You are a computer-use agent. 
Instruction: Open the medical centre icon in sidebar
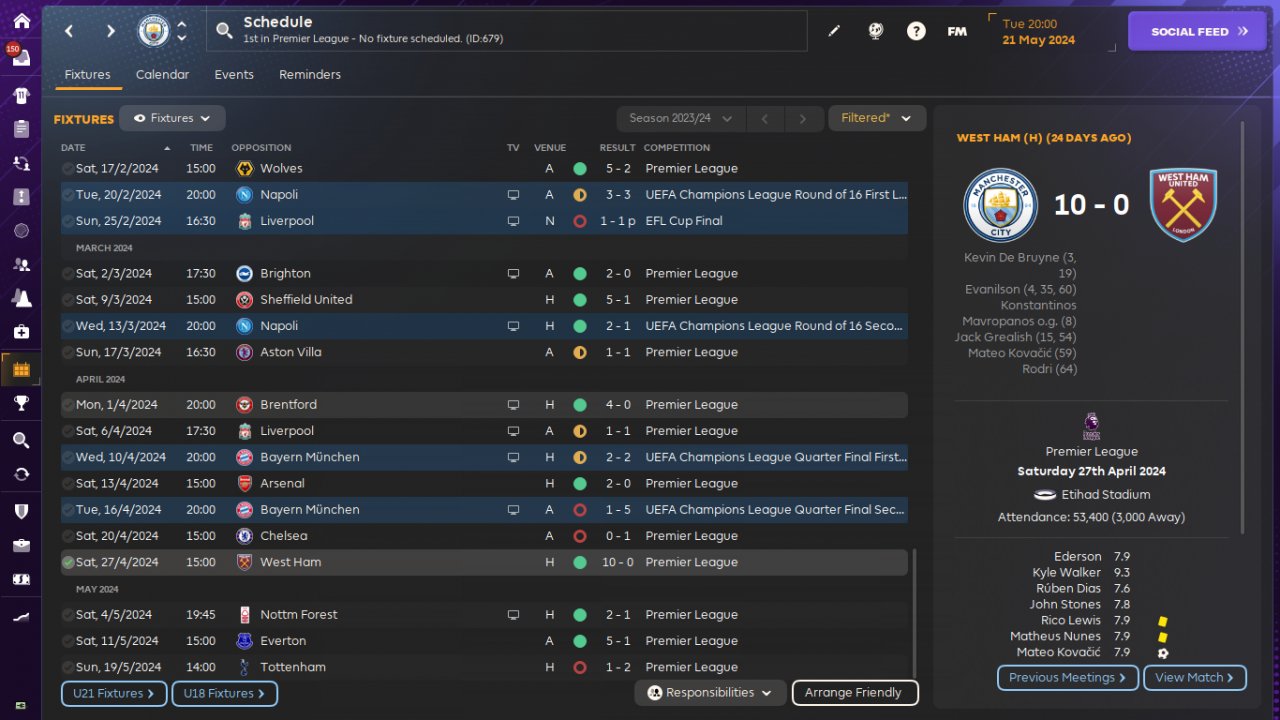(x=21, y=331)
